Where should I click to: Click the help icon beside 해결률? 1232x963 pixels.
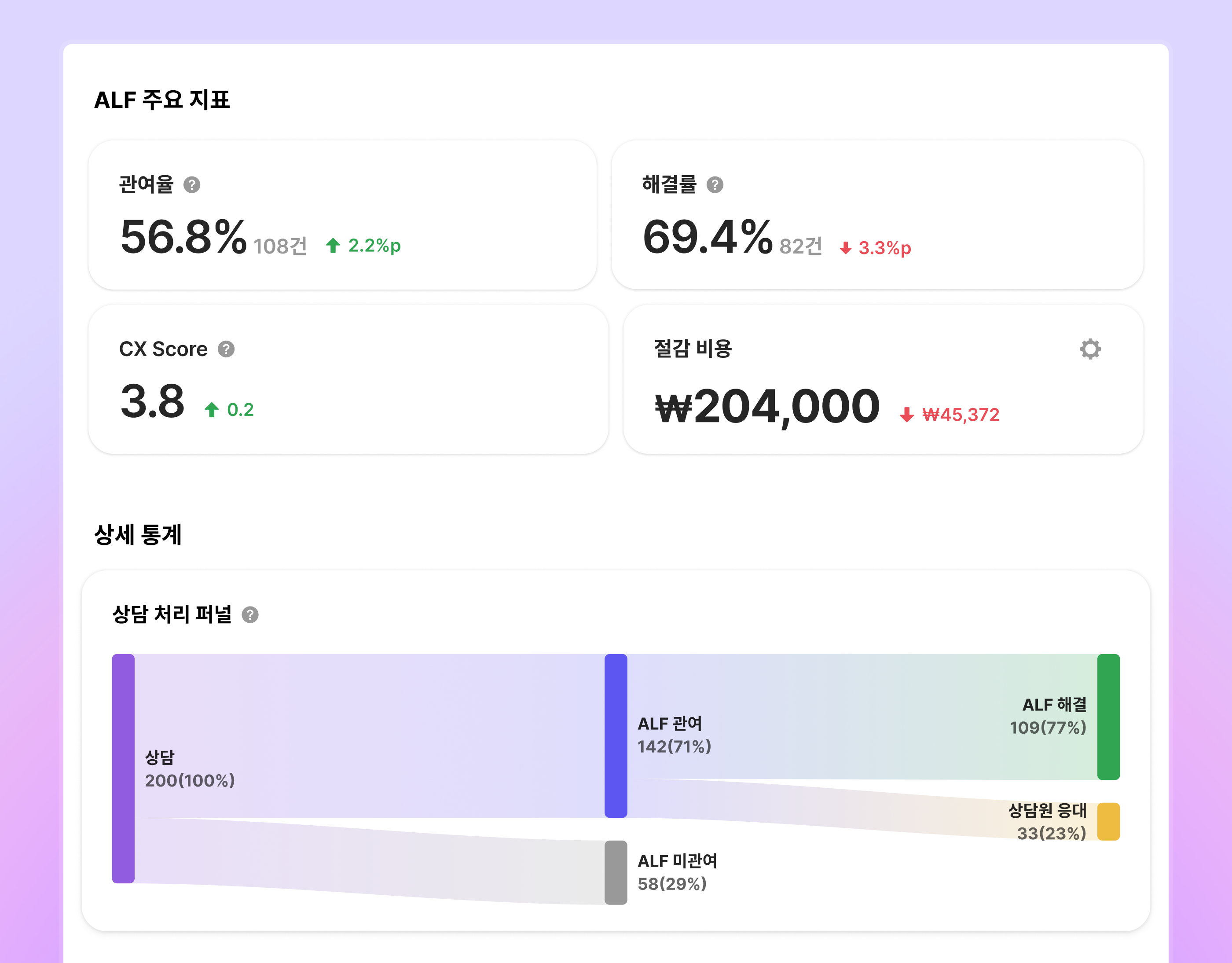click(x=715, y=184)
